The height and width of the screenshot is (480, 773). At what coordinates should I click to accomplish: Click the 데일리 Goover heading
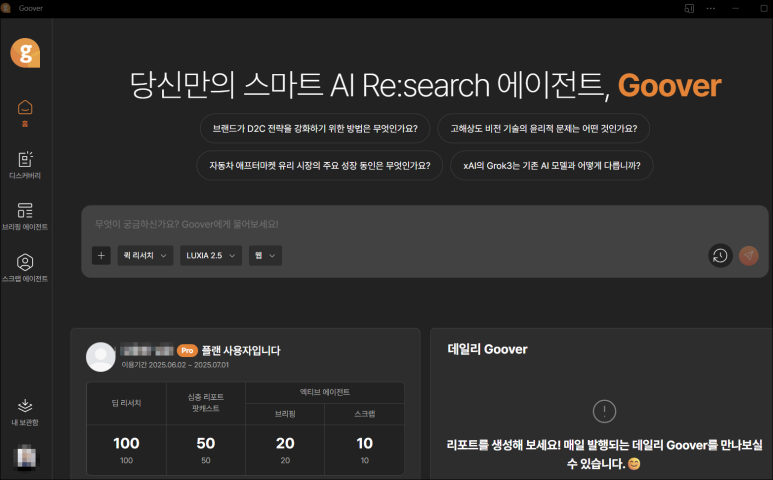click(x=487, y=349)
